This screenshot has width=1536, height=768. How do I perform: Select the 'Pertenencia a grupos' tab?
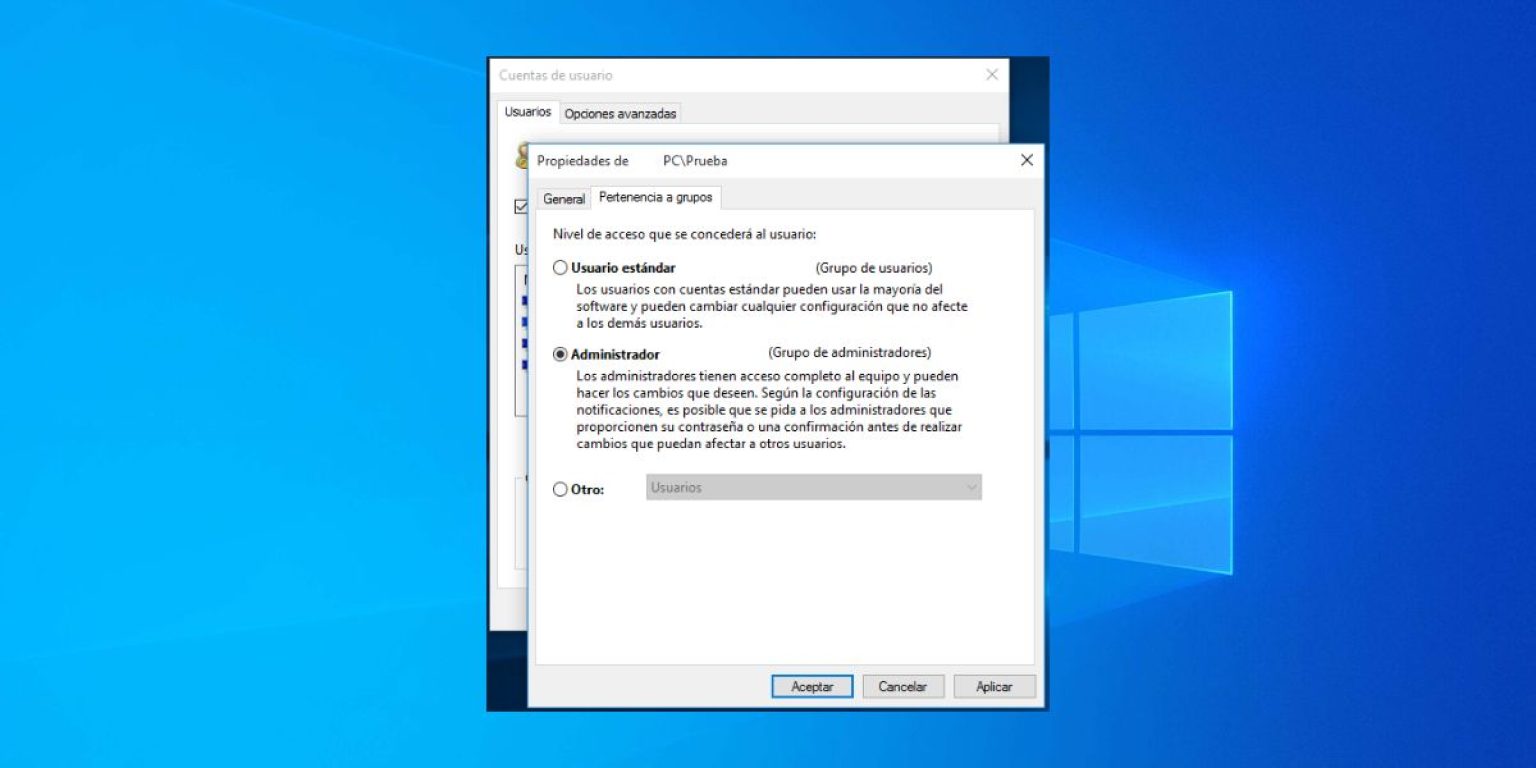[x=656, y=198]
